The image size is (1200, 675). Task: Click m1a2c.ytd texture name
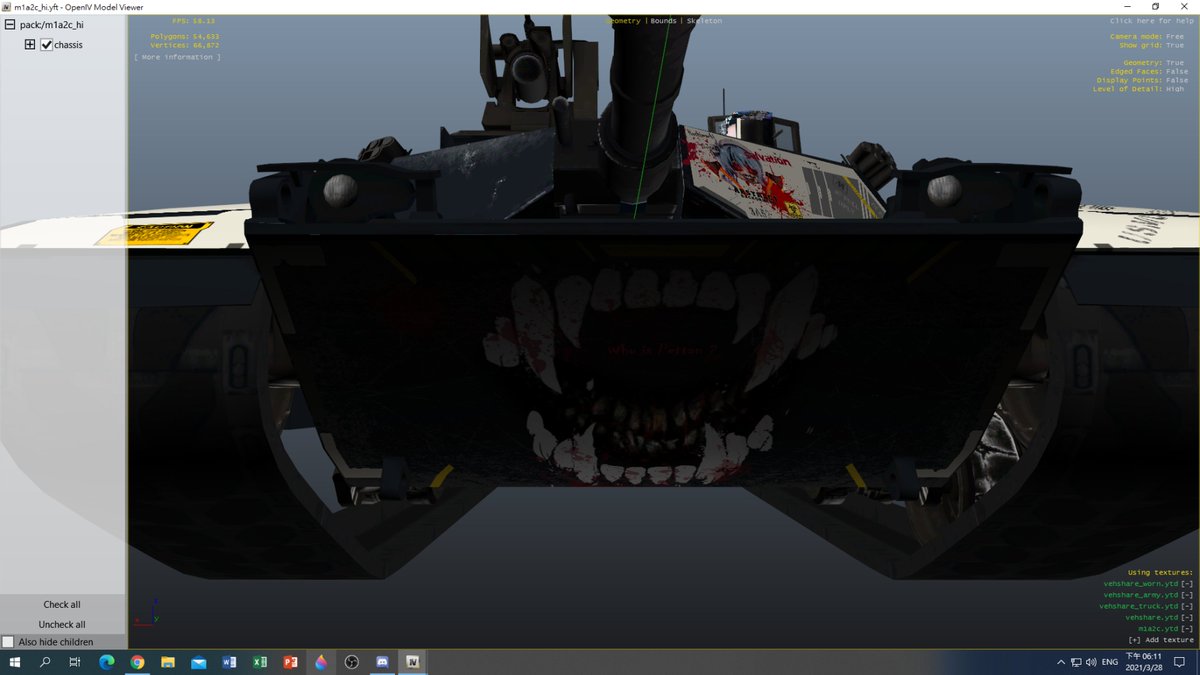1158,628
